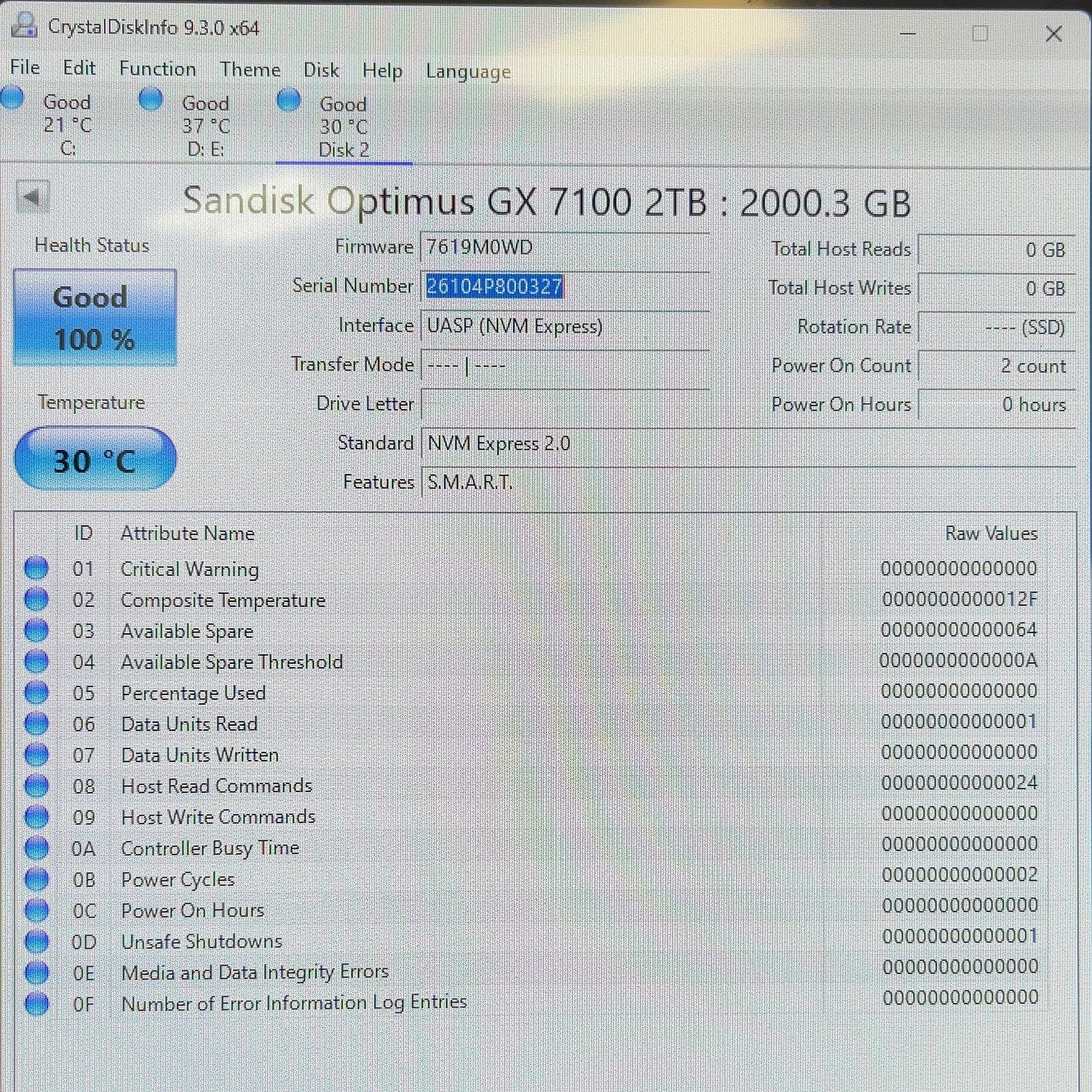The width and height of the screenshot is (1092, 1092).
Task: Click status orb beside Data Units Written
Action: click(x=36, y=754)
